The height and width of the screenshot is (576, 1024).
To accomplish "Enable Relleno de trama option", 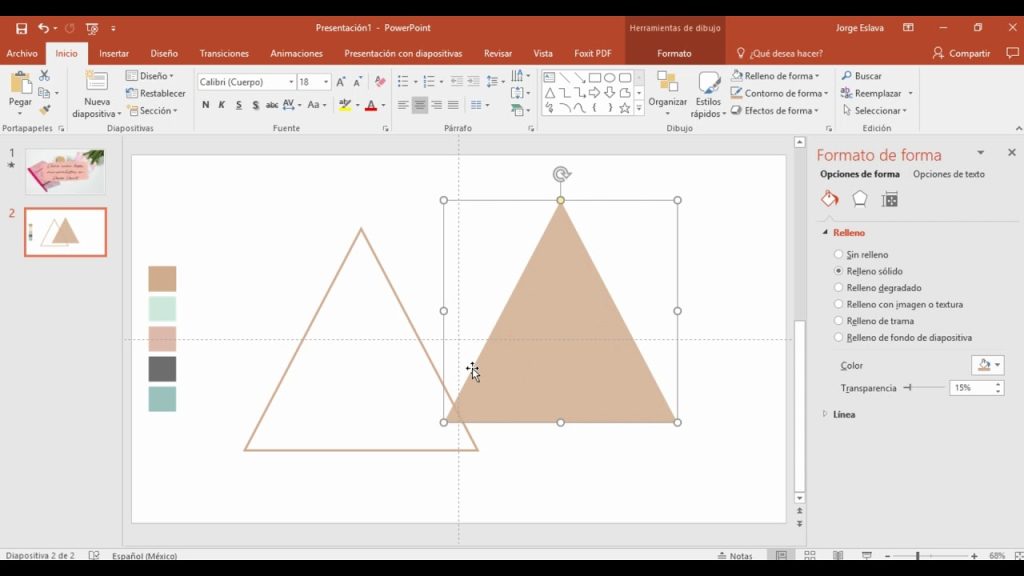I will (838, 320).
